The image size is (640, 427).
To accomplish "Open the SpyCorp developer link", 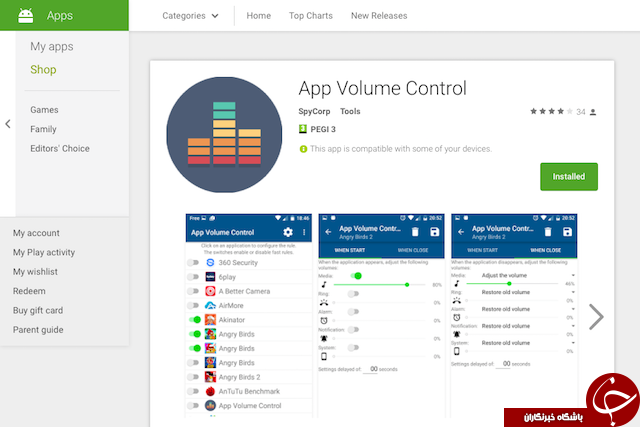I will pyautogui.click(x=314, y=111).
